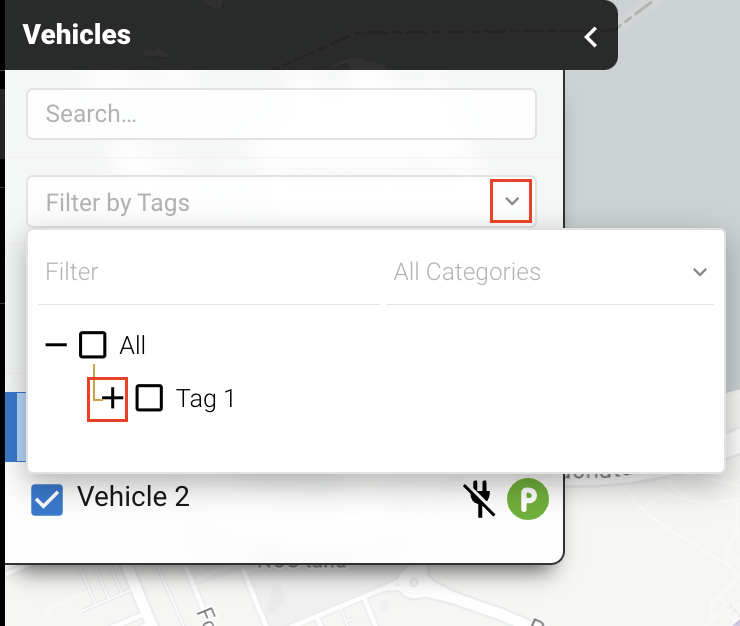Open the Filter by Tags dropdown arrow

(x=512, y=202)
